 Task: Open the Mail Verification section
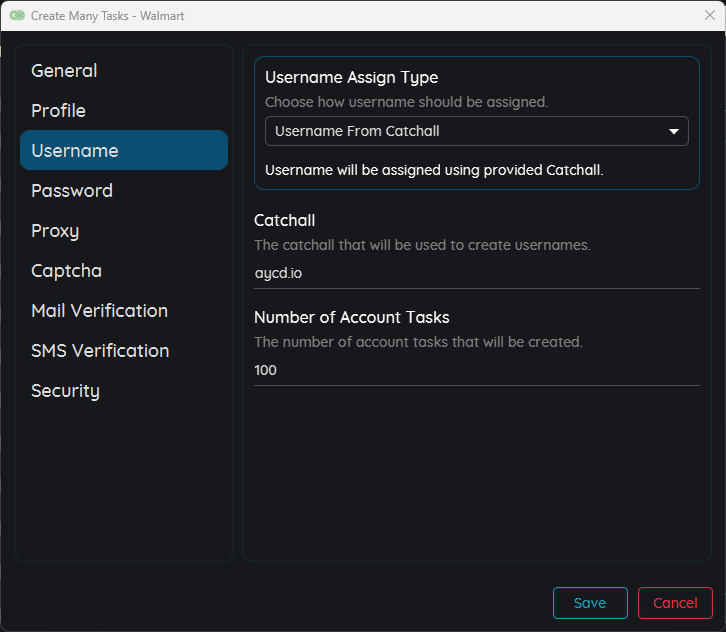click(x=99, y=311)
